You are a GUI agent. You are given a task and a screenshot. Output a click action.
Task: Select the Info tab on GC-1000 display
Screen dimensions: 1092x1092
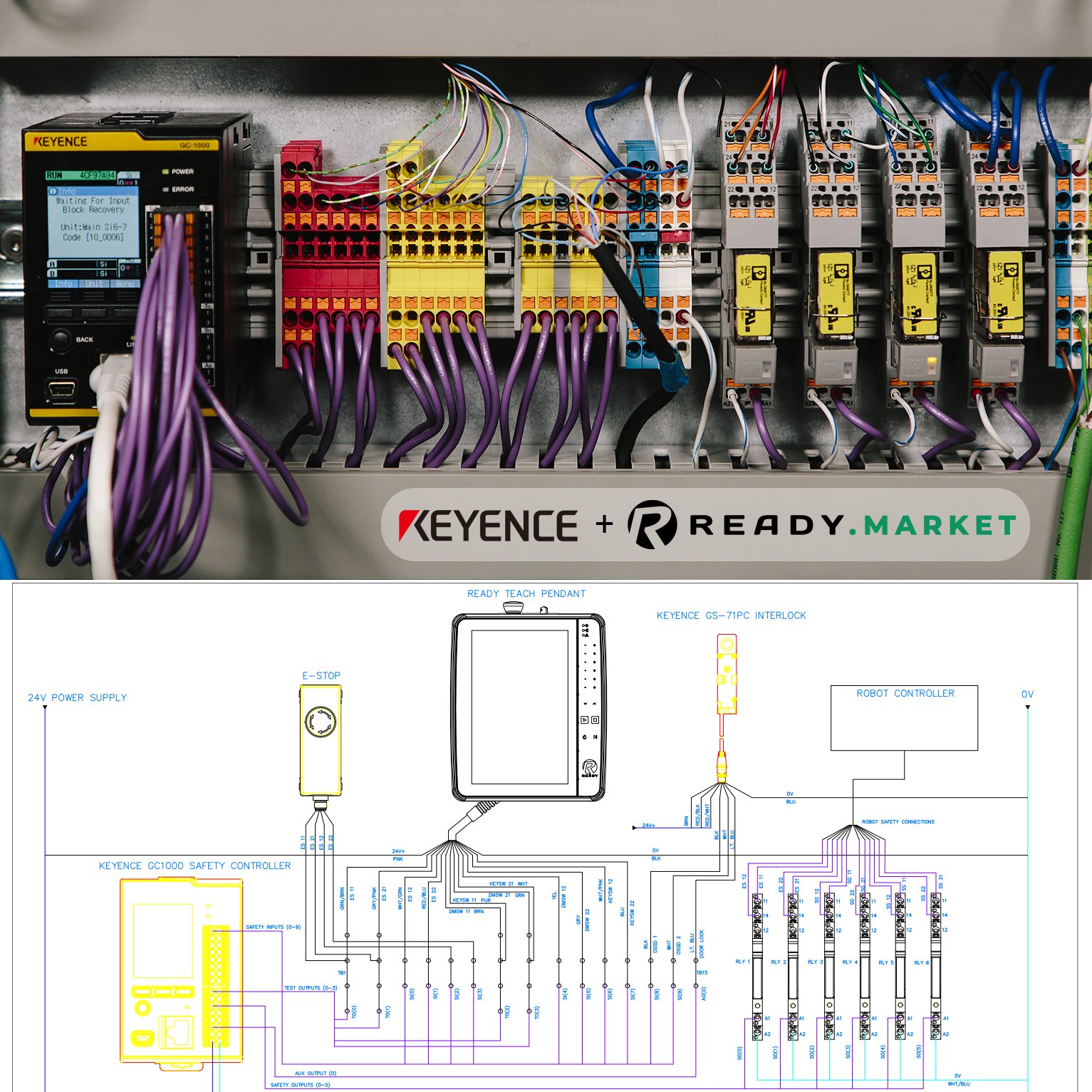(64, 284)
